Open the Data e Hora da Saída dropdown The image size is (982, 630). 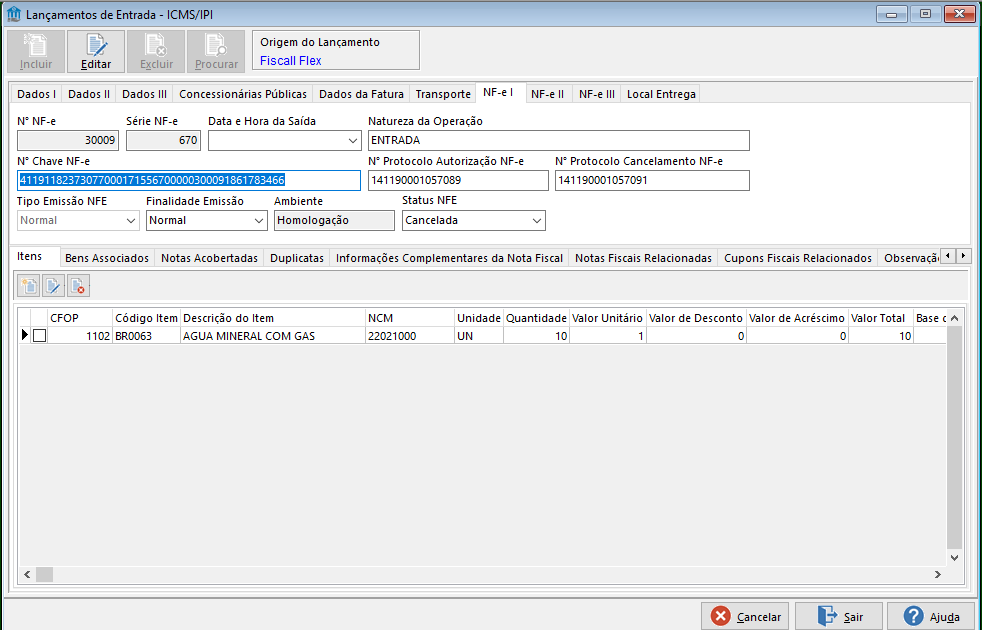click(x=353, y=140)
